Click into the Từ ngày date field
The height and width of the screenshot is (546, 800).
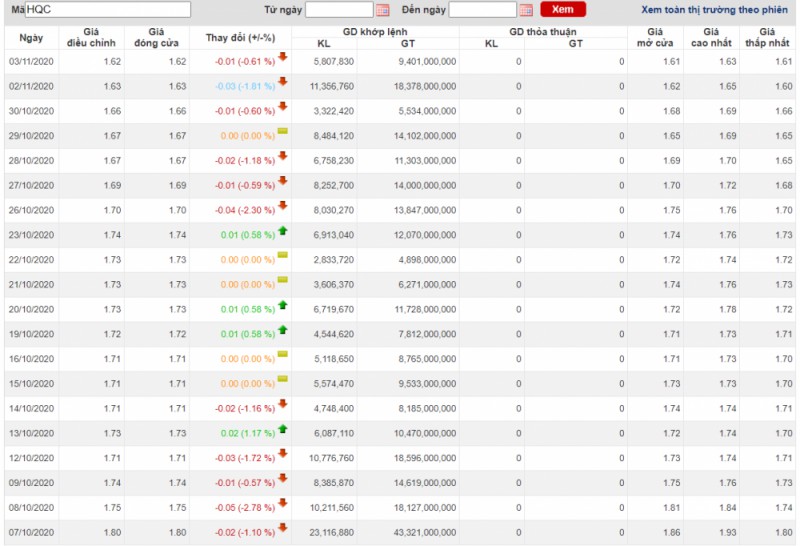339,10
